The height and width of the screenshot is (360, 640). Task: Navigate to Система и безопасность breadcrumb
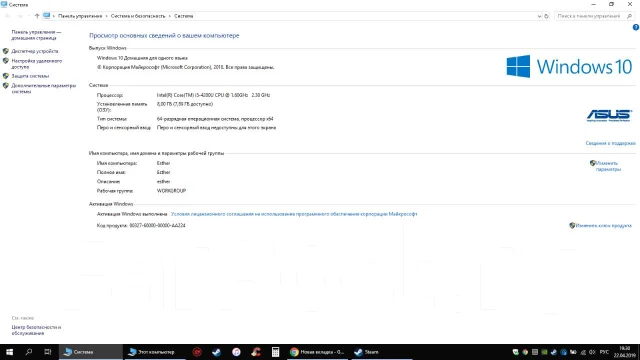138,16
